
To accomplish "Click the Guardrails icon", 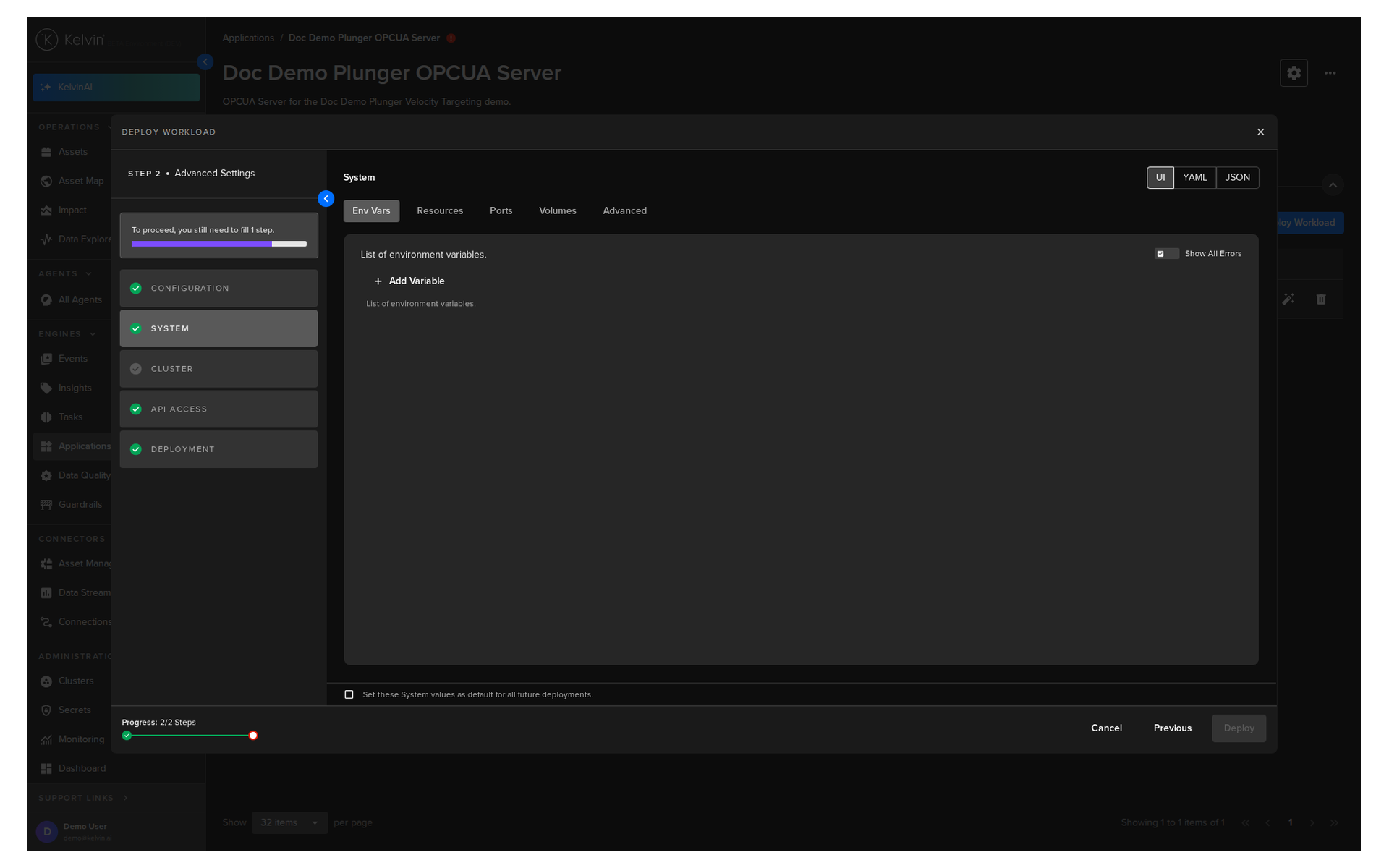I will [46, 505].
